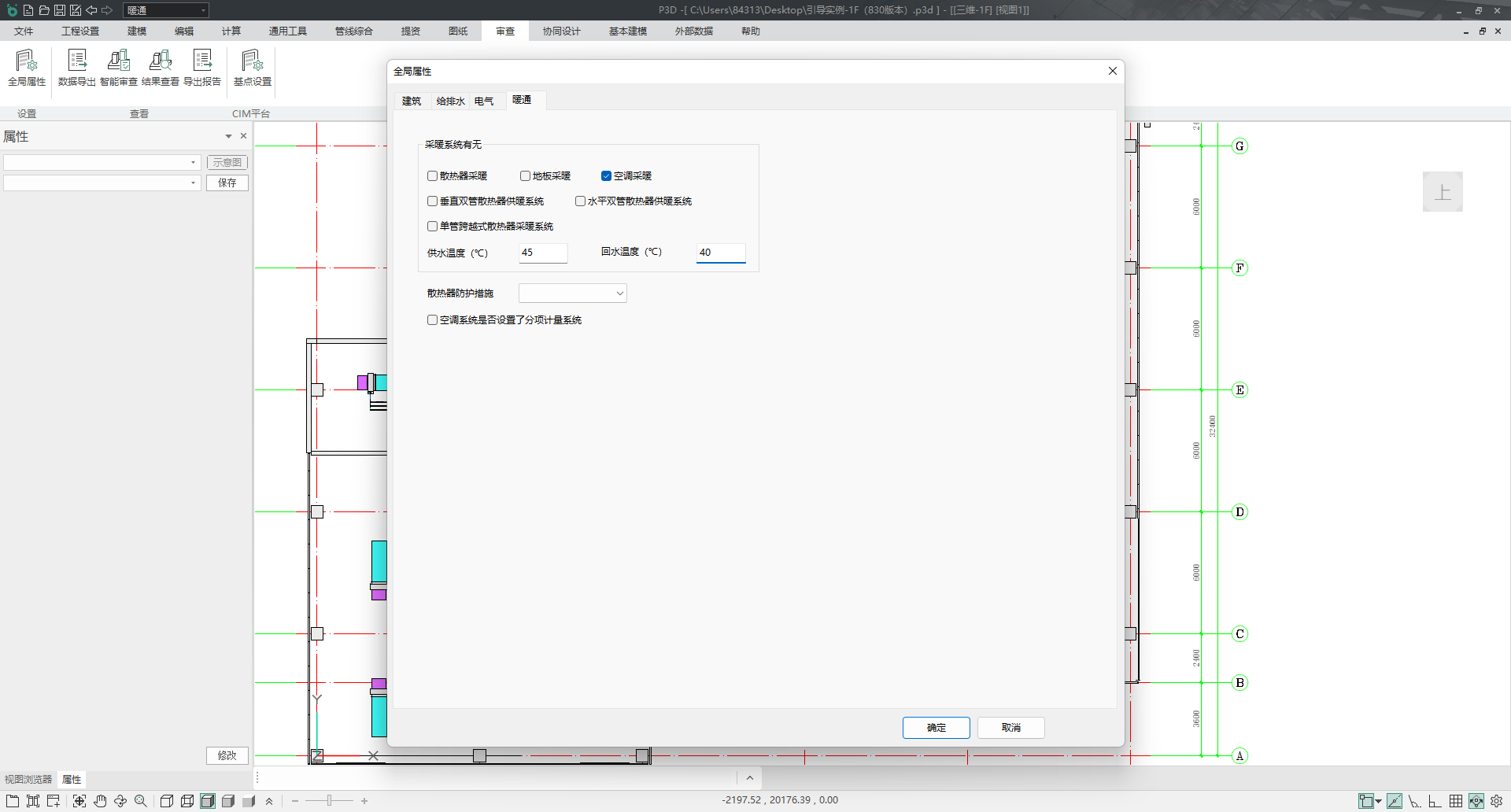Expand the 暖通 discipline dropdown in title bar
The height and width of the screenshot is (812, 1511).
click(203, 10)
